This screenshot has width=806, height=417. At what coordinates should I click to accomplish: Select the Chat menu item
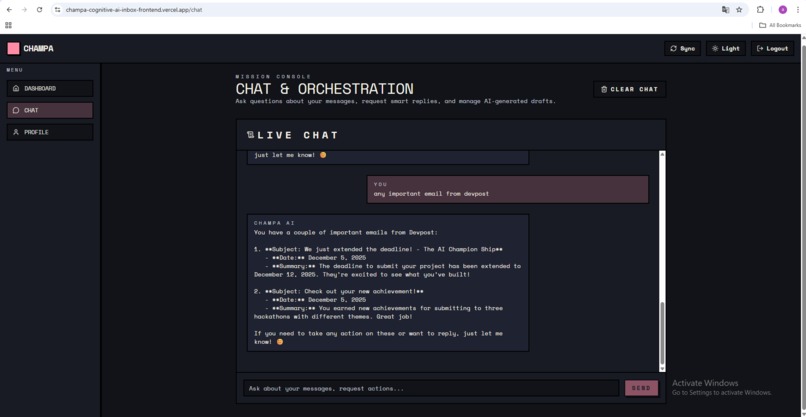pos(50,110)
